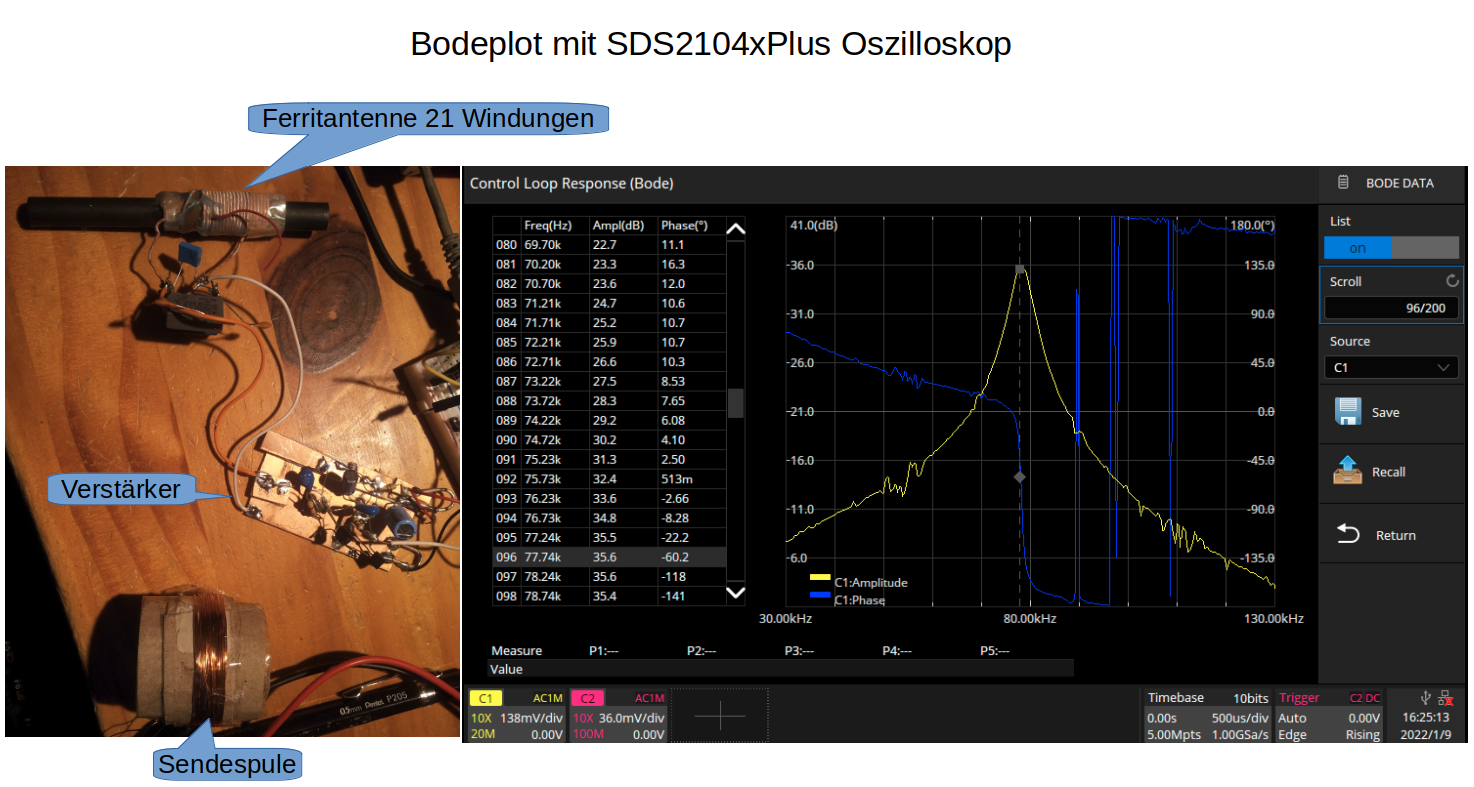Click the Save floppy disk icon
1474x787 pixels.
click(1348, 412)
